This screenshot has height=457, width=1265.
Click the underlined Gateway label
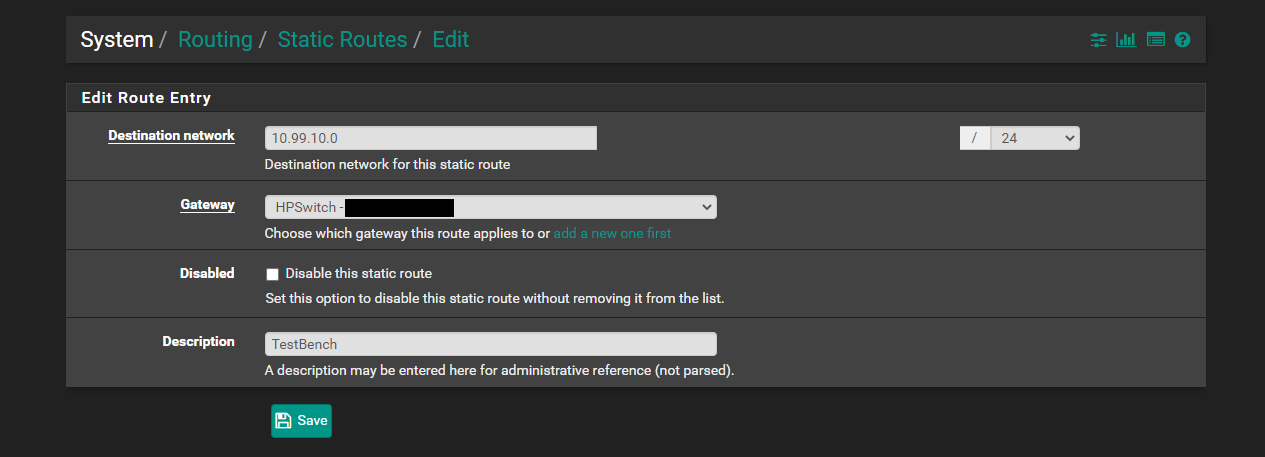[x=207, y=205]
